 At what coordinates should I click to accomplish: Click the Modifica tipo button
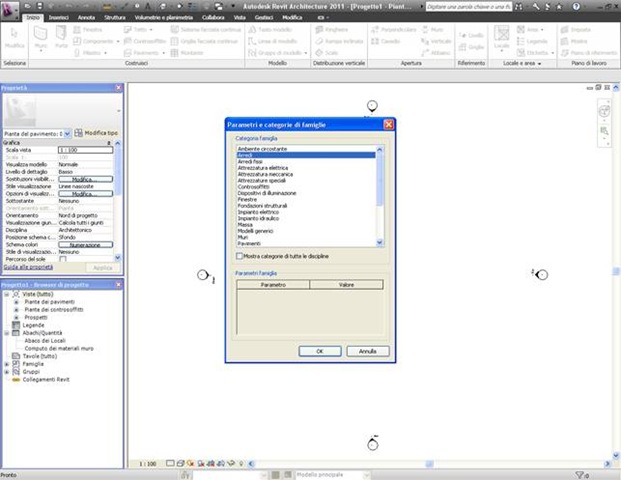coord(96,133)
